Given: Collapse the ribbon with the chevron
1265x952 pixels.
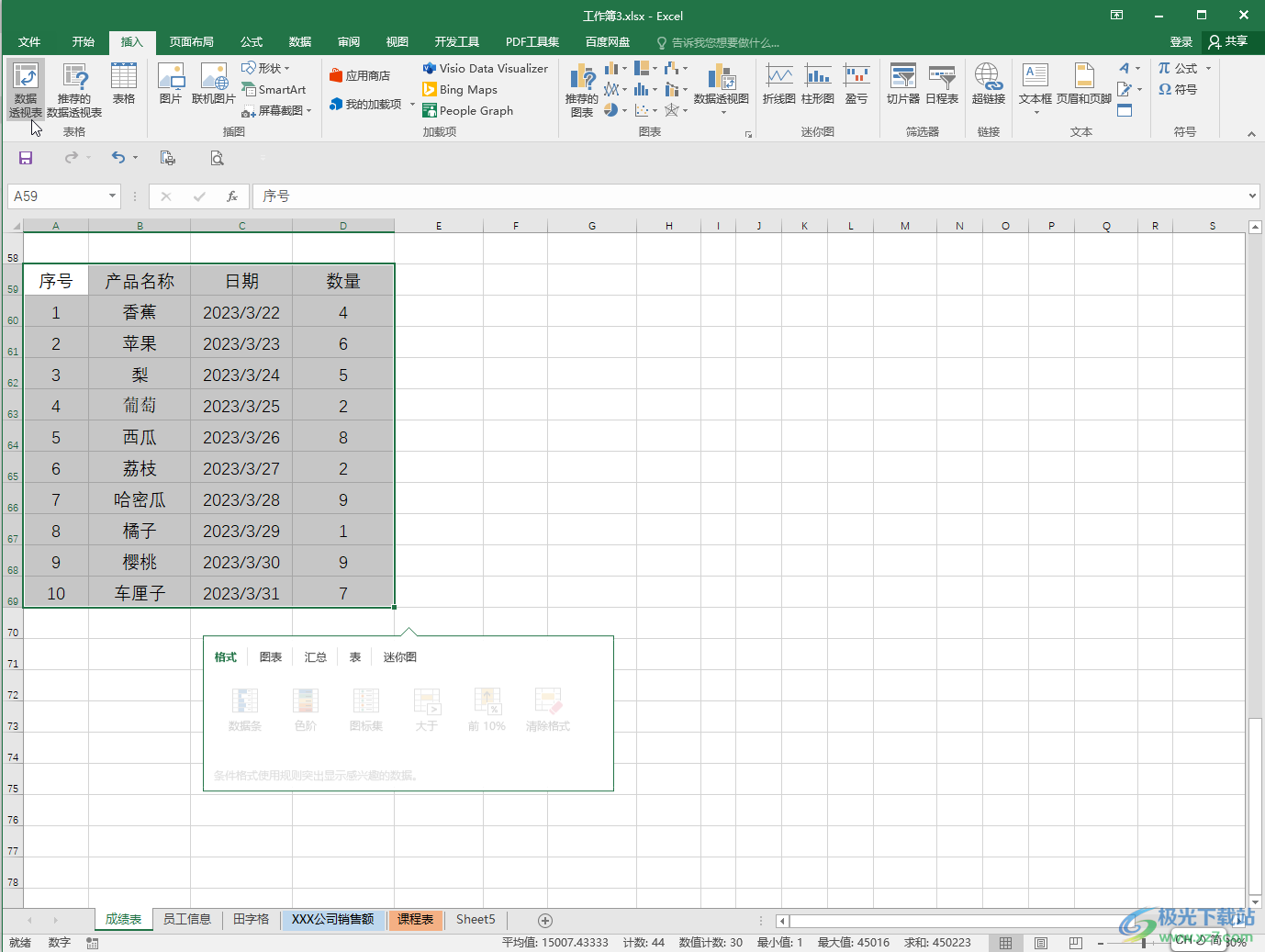Looking at the screenshot, I should click(x=1251, y=134).
